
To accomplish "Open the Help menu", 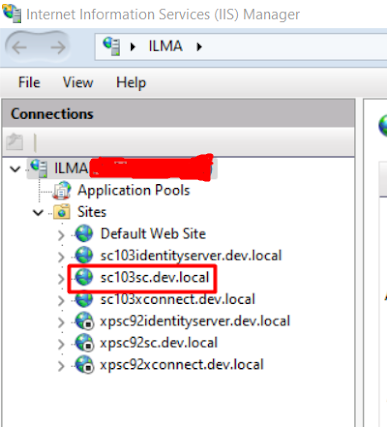I will (x=131, y=83).
